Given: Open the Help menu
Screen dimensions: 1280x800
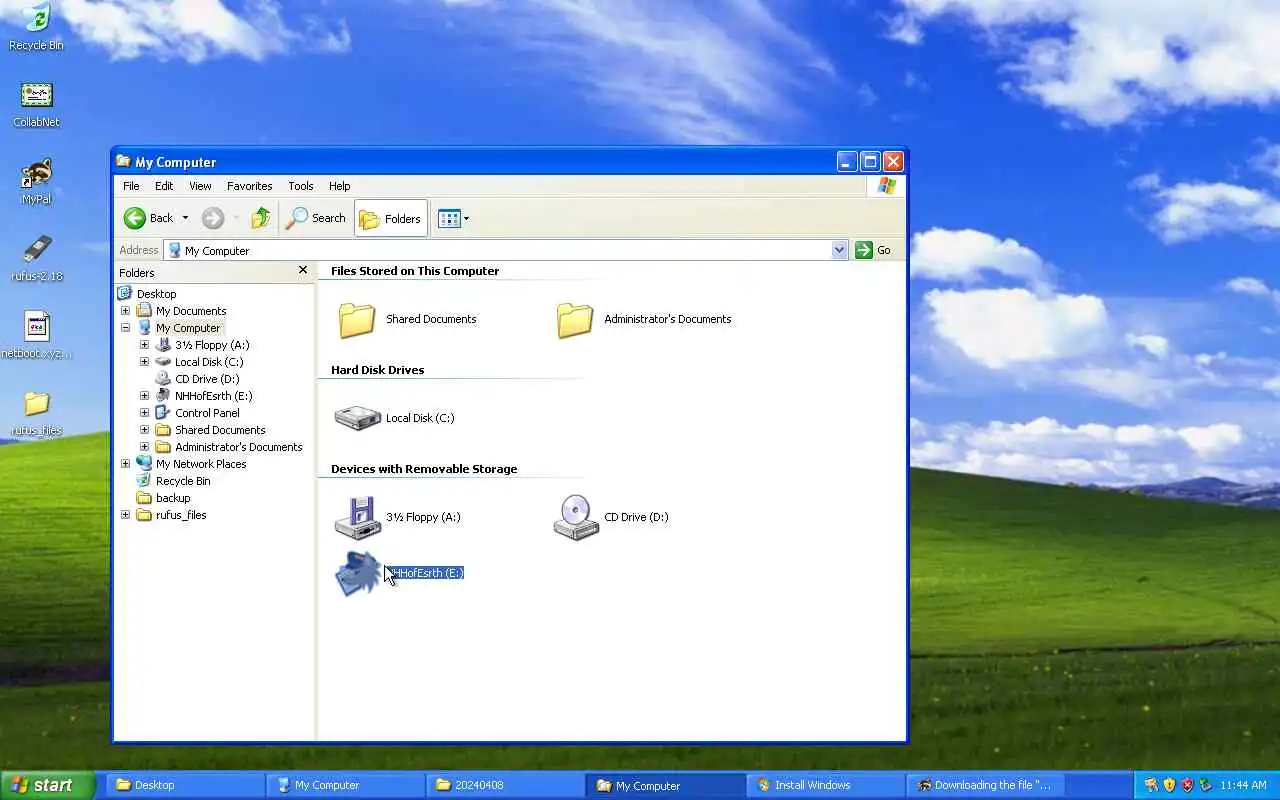Looking at the screenshot, I should click(x=339, y=186).
